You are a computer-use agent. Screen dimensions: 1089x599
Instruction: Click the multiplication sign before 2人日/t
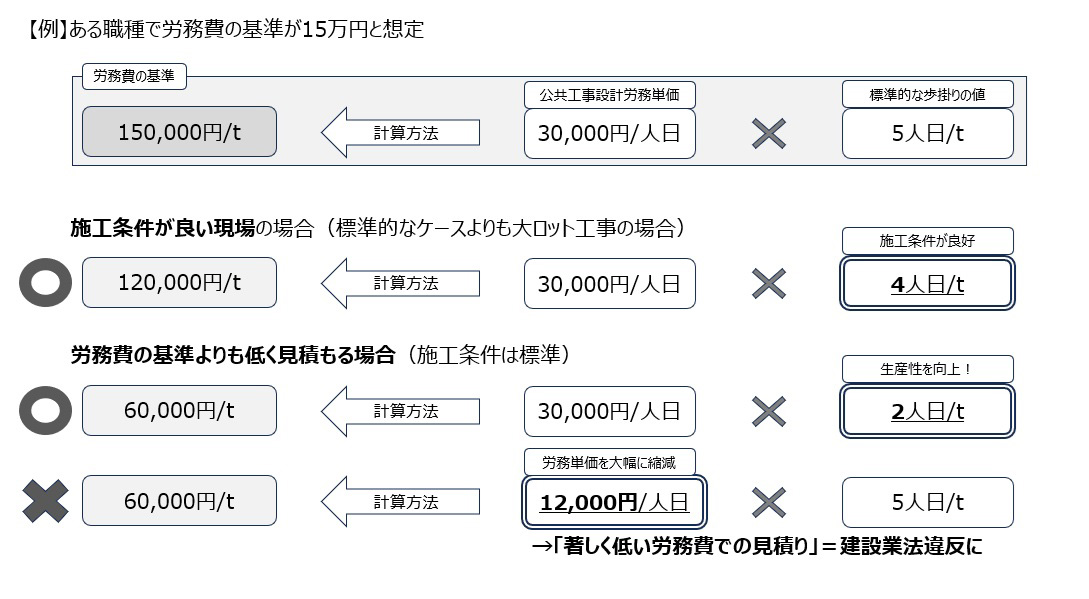click(x=769, y=411)
